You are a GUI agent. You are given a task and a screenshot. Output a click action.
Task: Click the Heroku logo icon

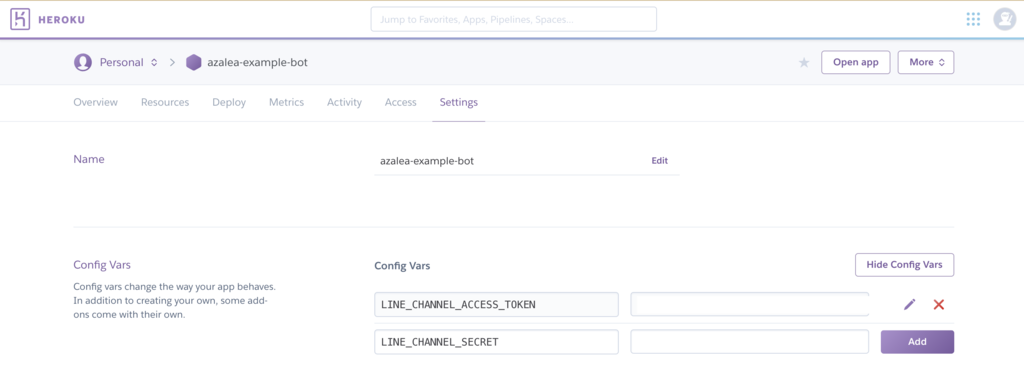(20, 20)
